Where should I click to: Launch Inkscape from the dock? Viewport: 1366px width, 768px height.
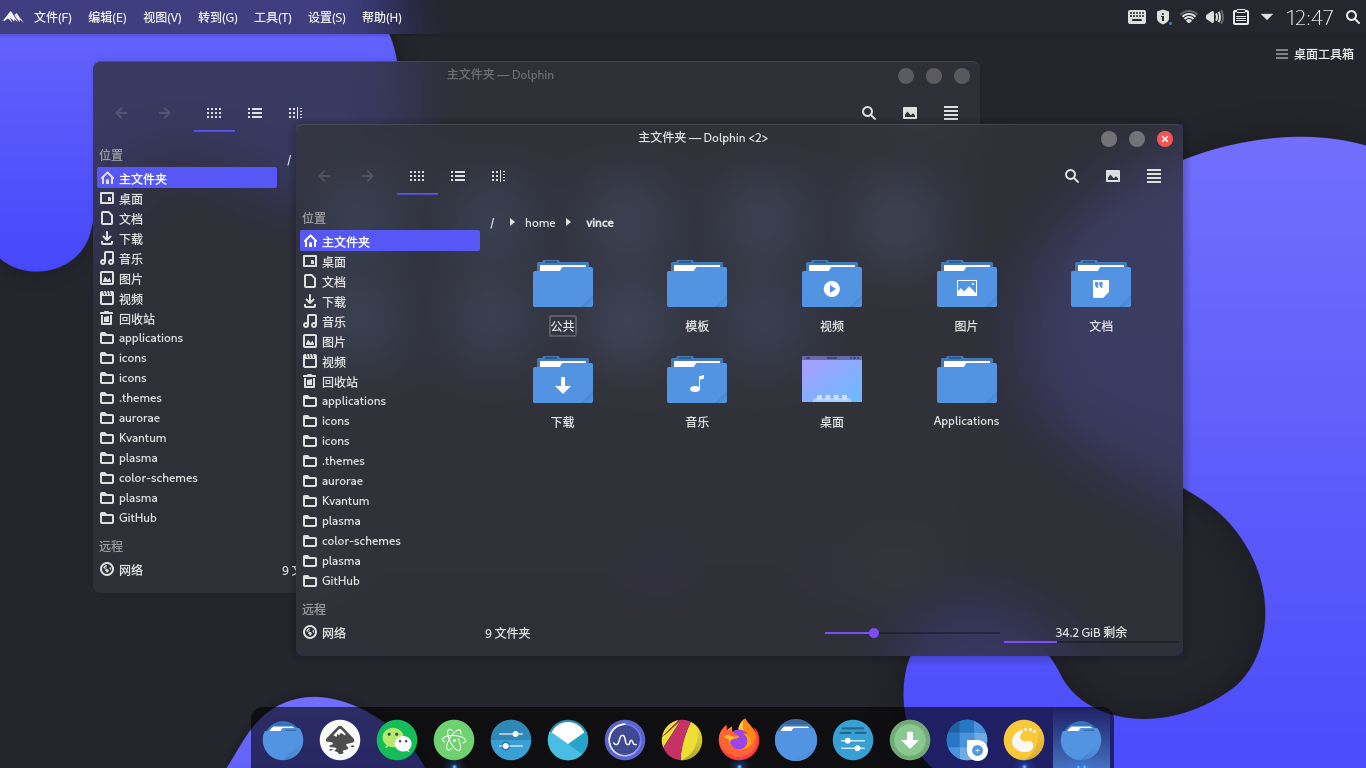point(340,741)
